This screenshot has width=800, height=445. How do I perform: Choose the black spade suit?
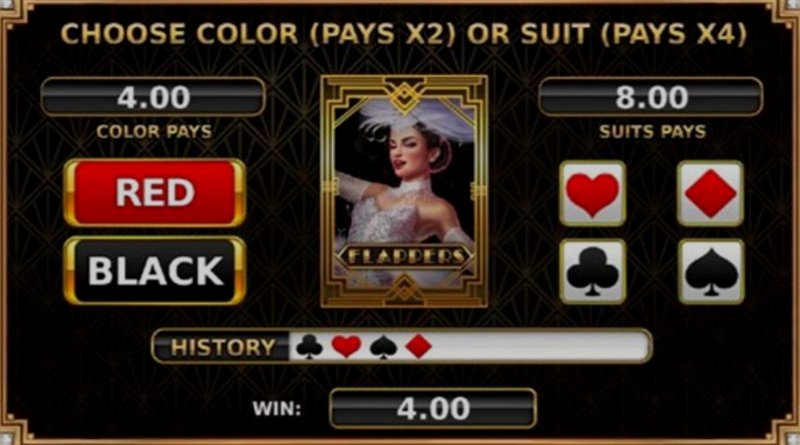(x=711, y=271)
